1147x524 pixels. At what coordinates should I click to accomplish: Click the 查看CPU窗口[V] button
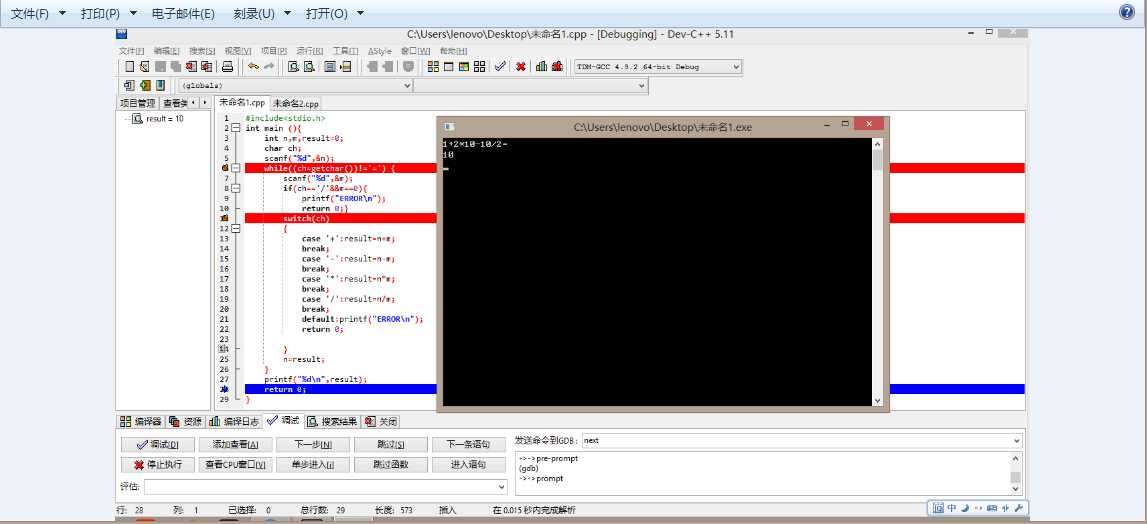pyautogui.click(x=236, y=464)
